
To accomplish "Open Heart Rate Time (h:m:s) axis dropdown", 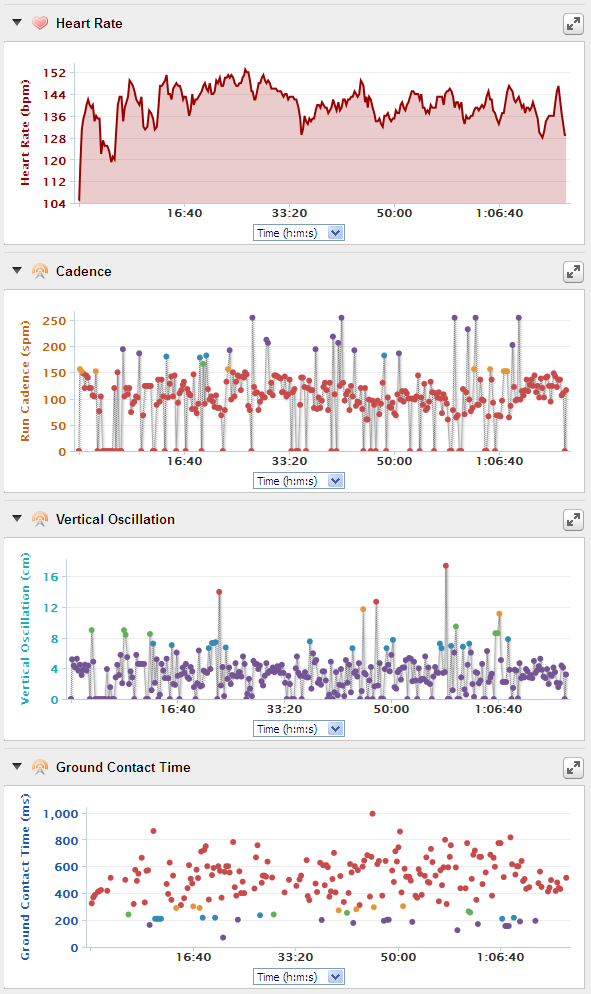I will pos(299,233).
